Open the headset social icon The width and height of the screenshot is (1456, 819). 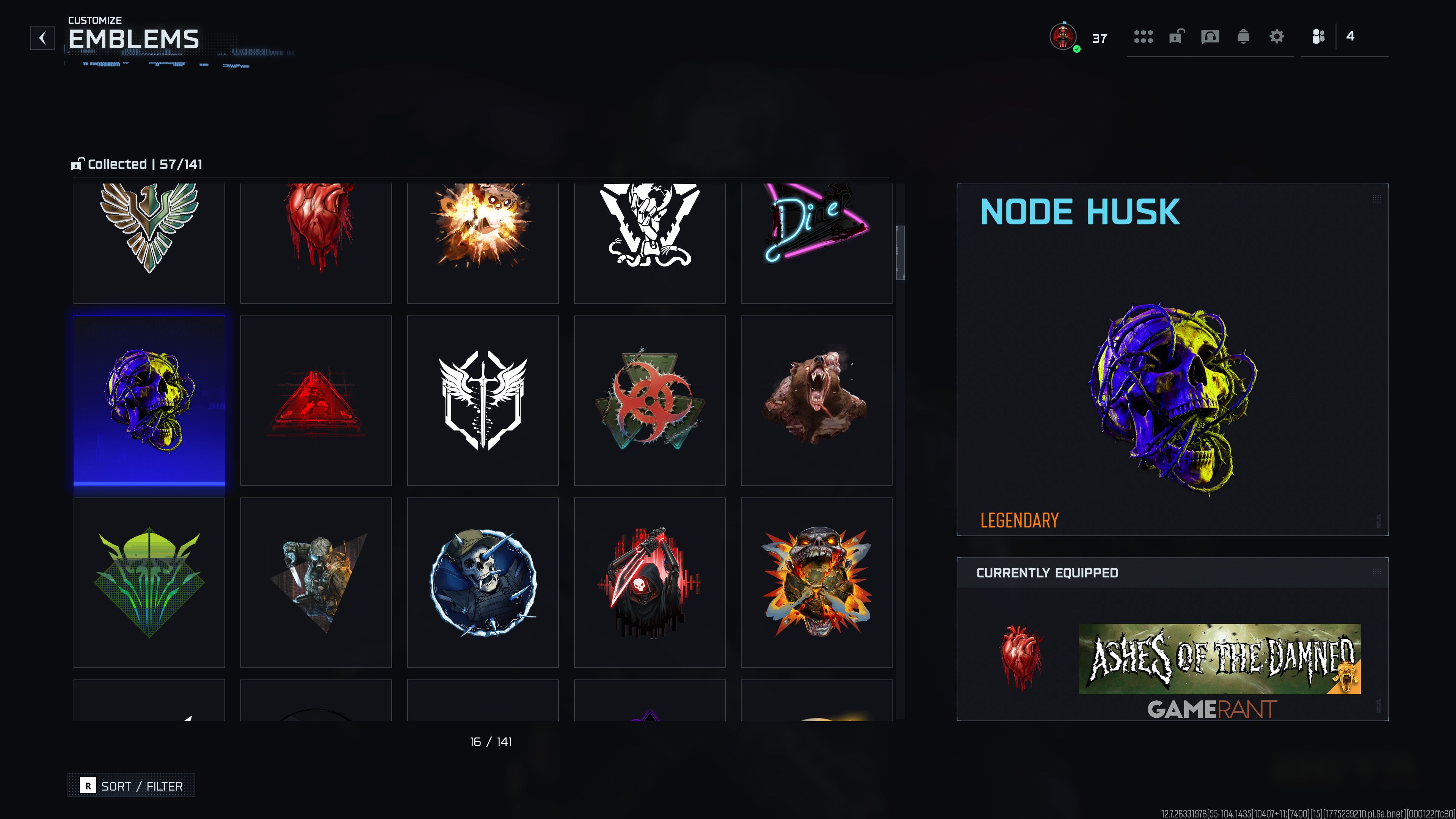[x=1210, y=37]
